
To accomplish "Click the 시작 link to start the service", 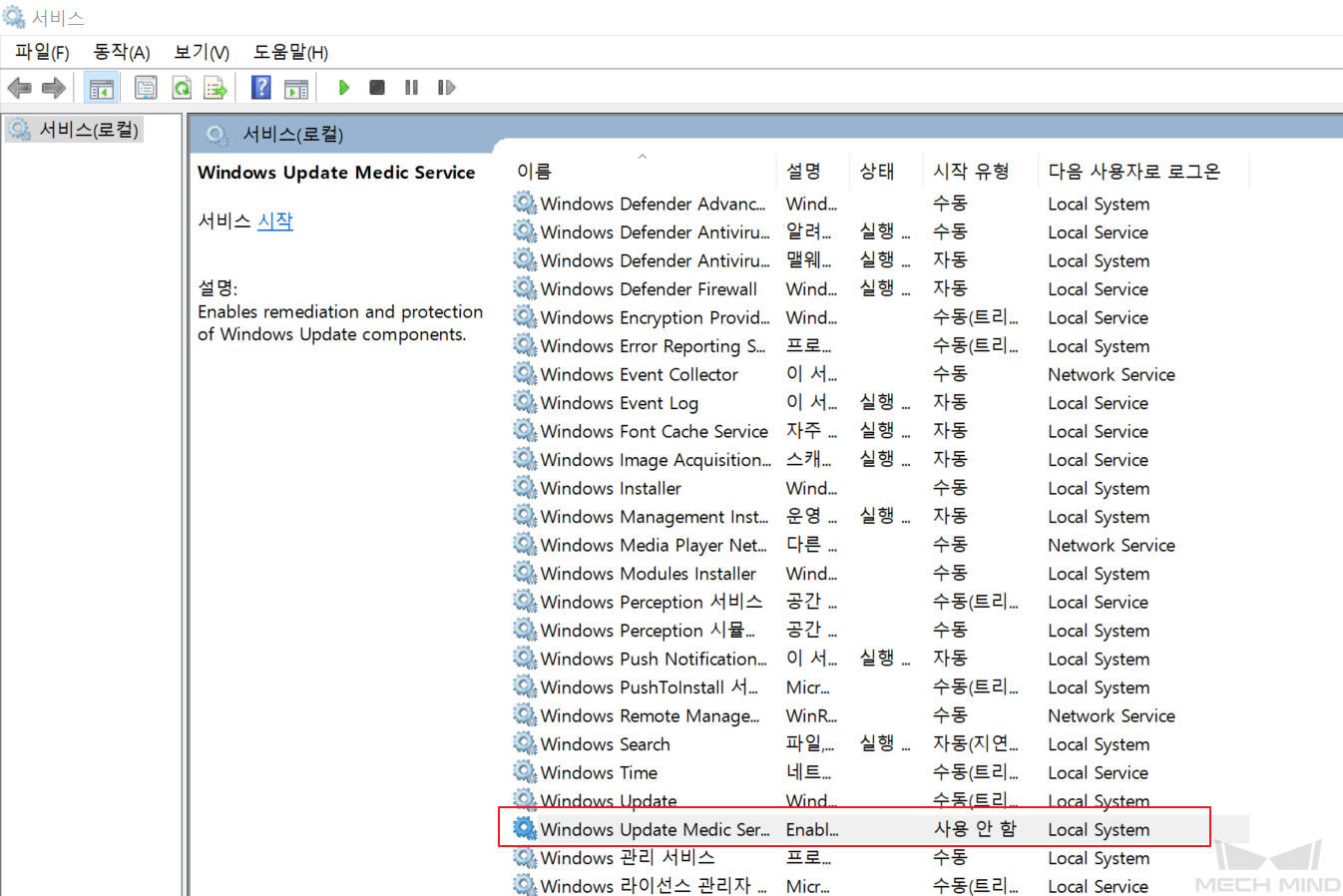I will (275, 221).
